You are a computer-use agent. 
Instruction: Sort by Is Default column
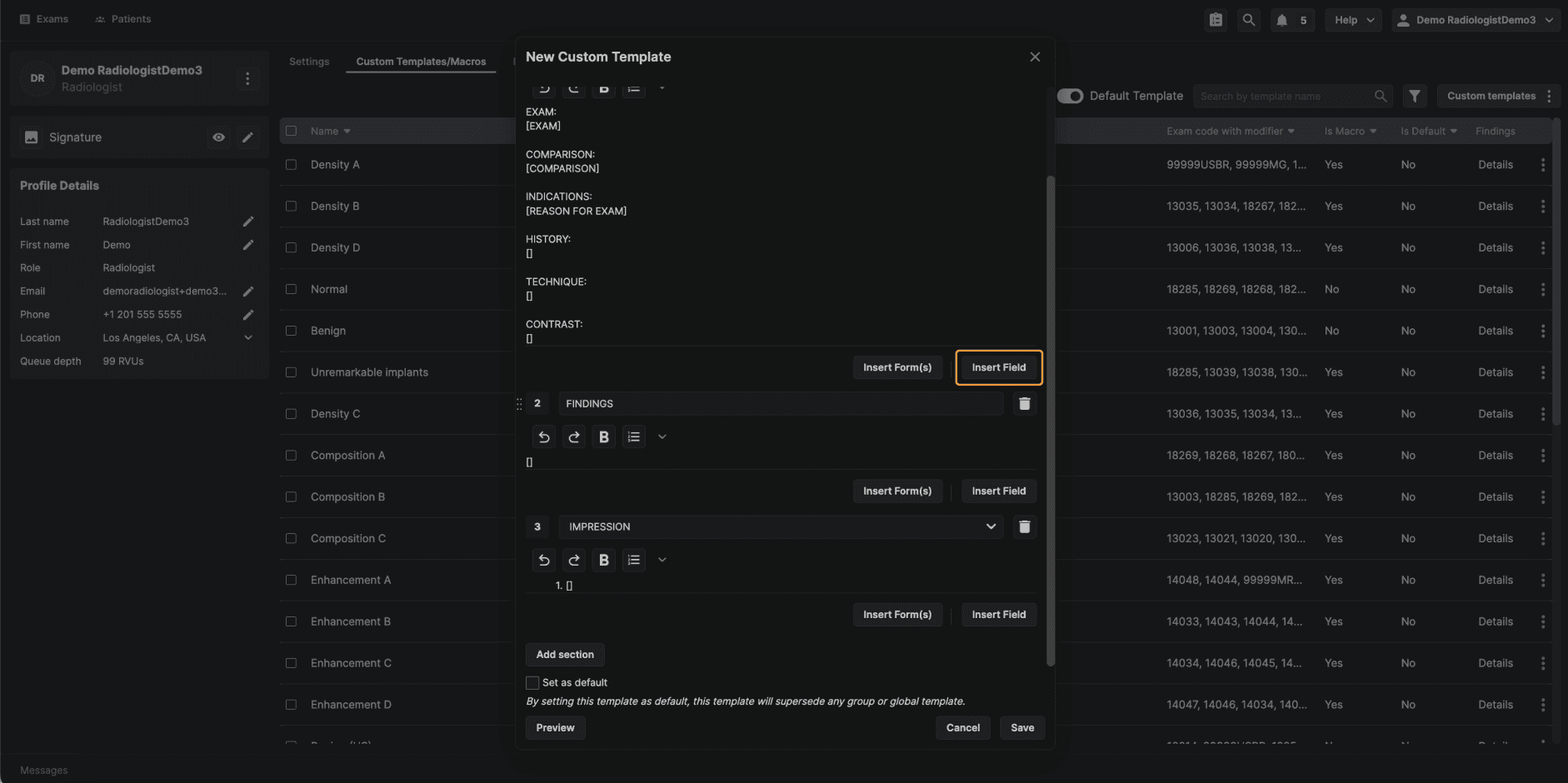click(x=1428, y=131)
